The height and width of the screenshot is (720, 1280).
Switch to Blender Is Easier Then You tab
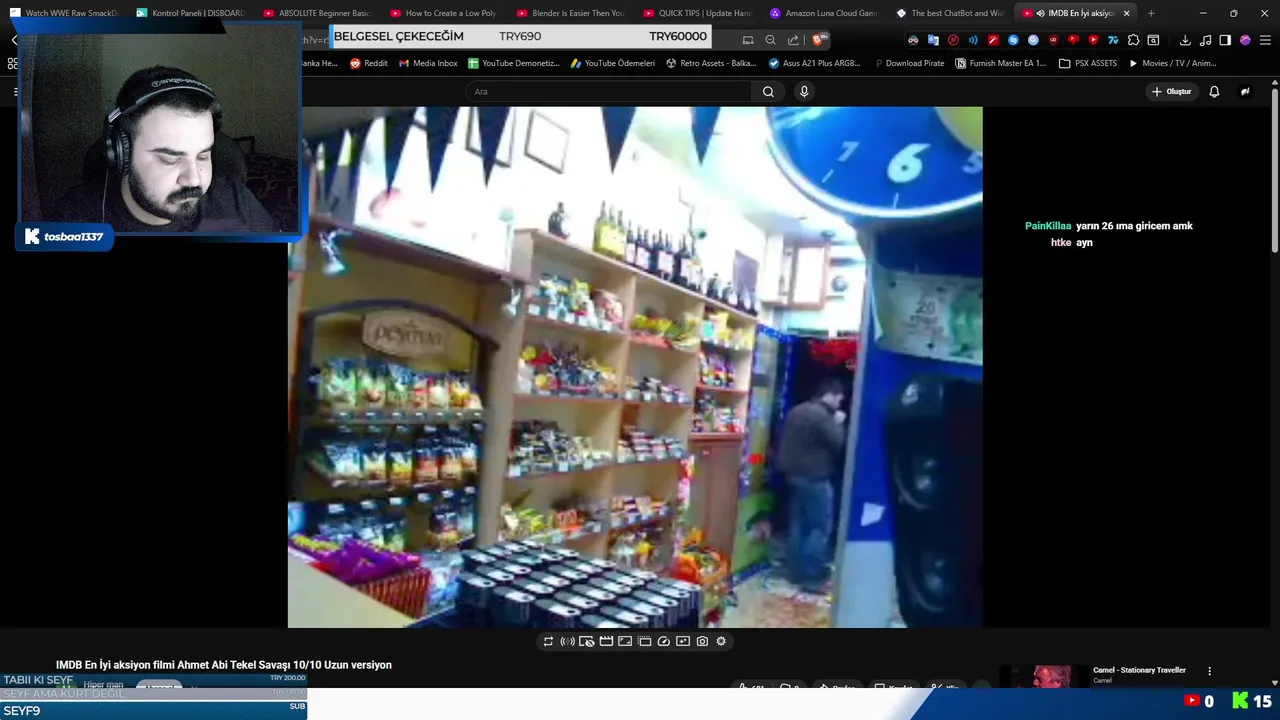coord(573,13)
